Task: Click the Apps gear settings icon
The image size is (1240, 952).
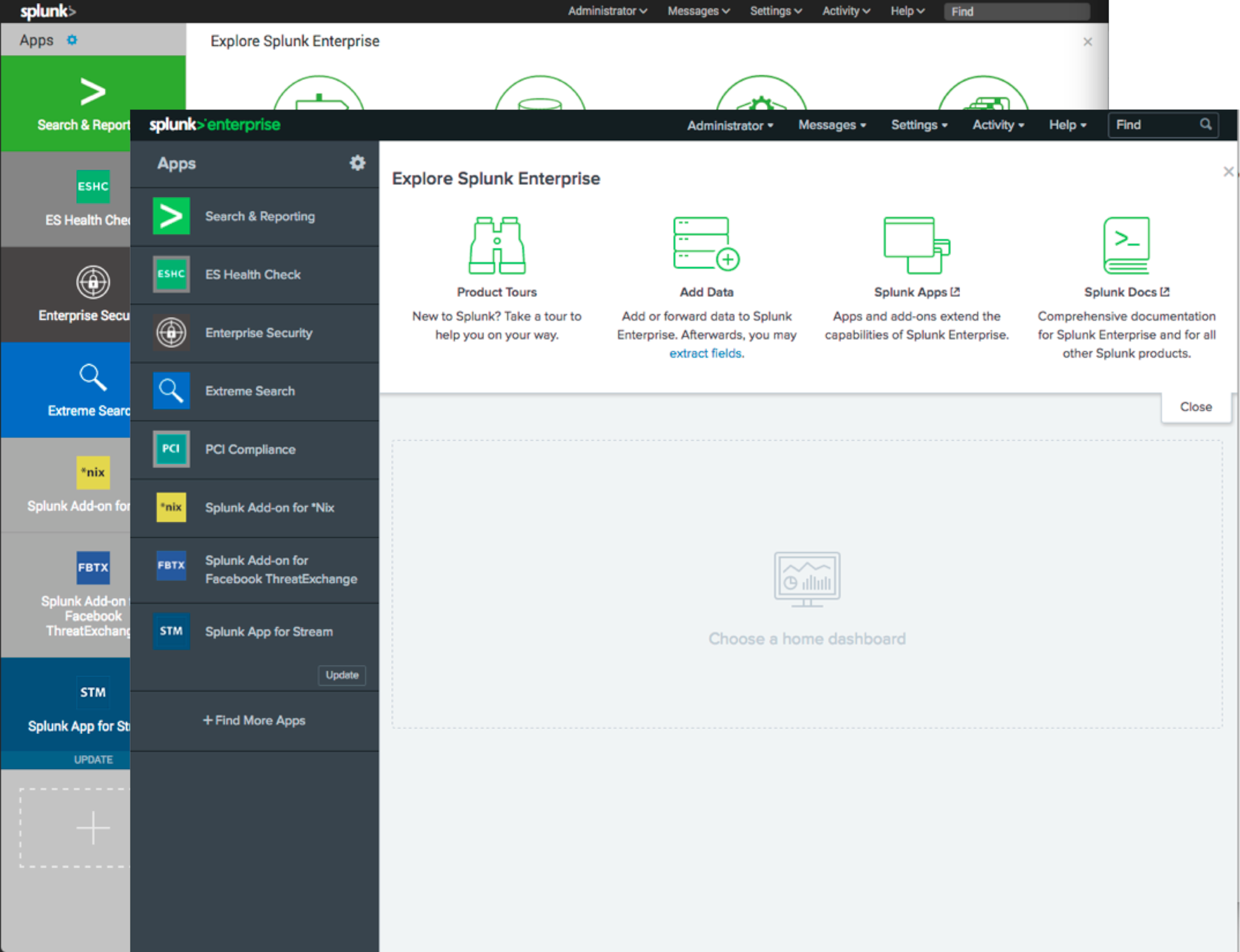Action: (357, 163)
